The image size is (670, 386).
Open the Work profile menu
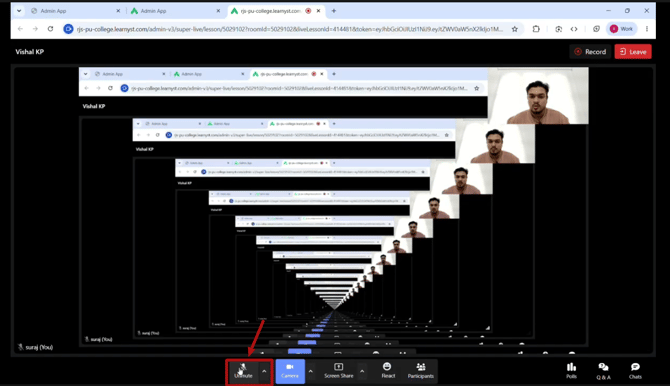tap(622, 29)
